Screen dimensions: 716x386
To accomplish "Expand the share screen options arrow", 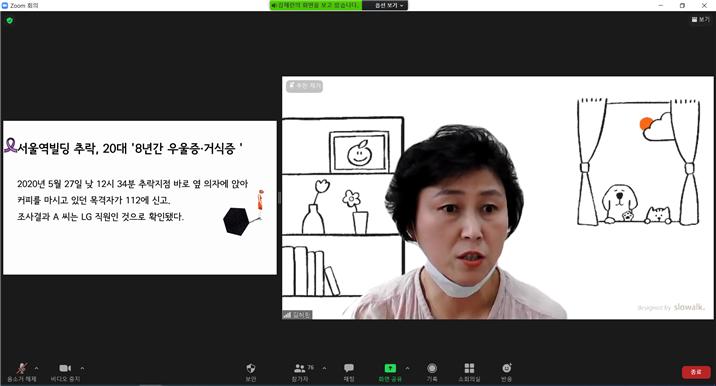I will click(x=407, y=368).
